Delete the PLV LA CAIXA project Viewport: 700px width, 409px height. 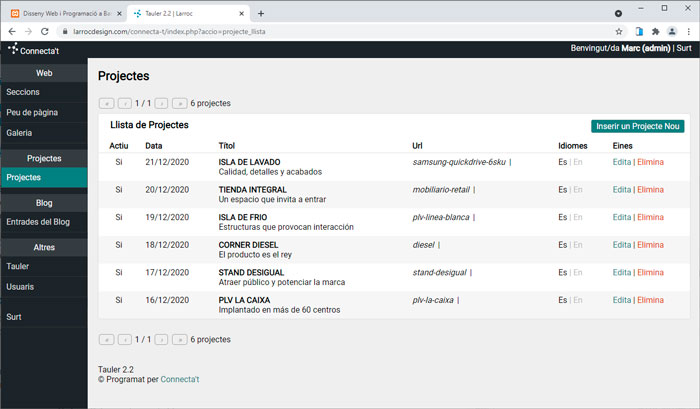click(x=650, y=300)
